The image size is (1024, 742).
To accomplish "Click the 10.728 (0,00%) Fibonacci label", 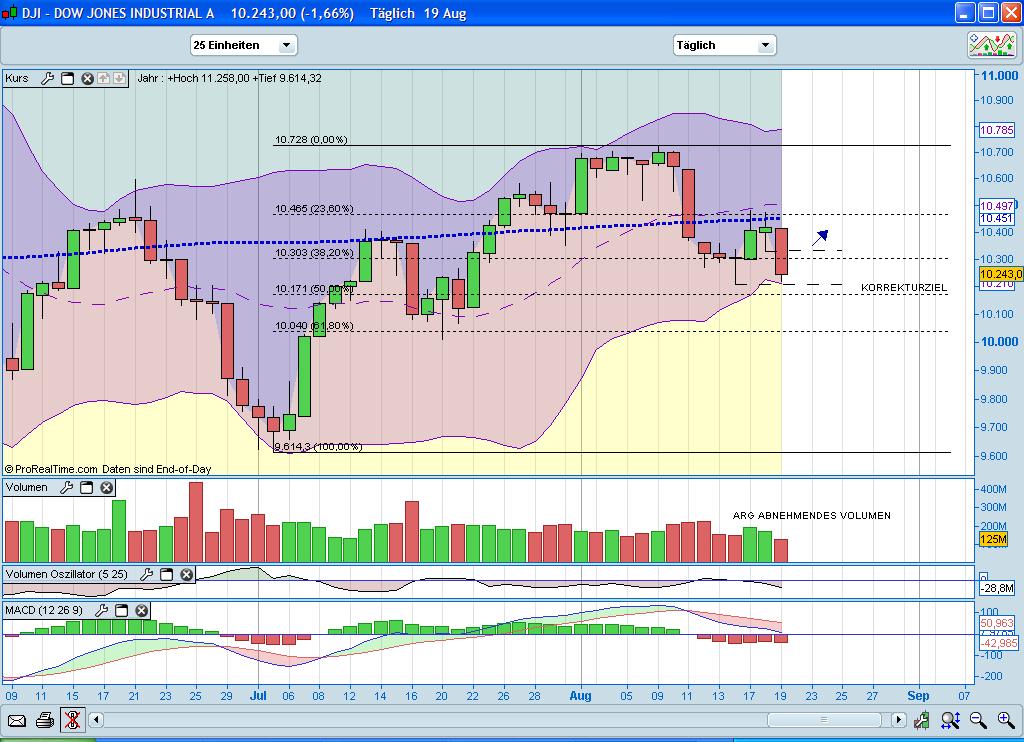I will [311, 139].
